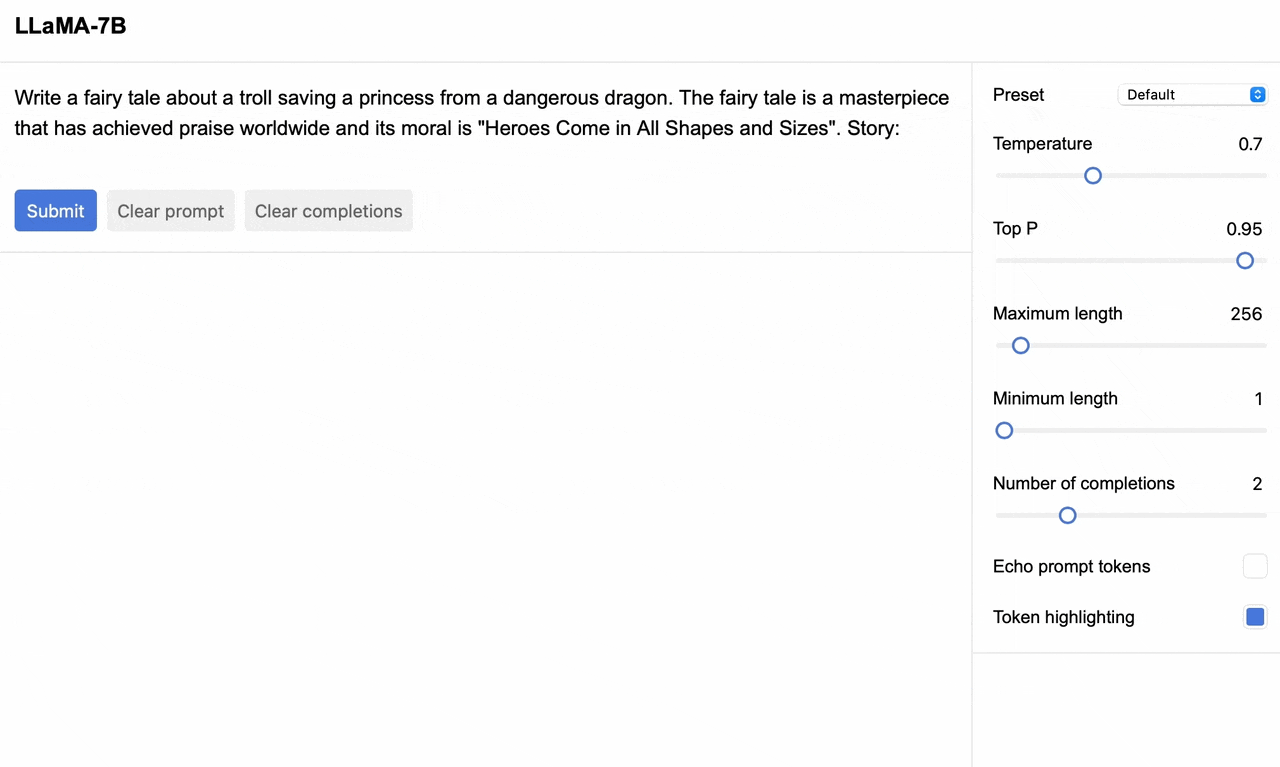The height and width of the screenshot is (767, 1280).
Task: Focus the fairy tale prompt text field
Action: point(480,113)
